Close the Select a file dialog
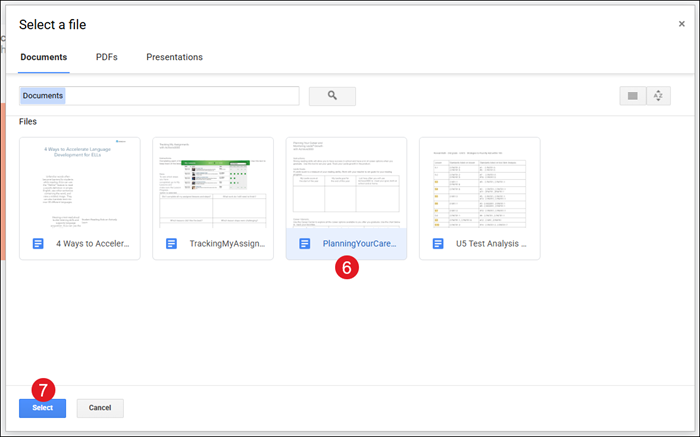Image resolution: width=700 pixels, height=437 pixels. tap(681, 24)
